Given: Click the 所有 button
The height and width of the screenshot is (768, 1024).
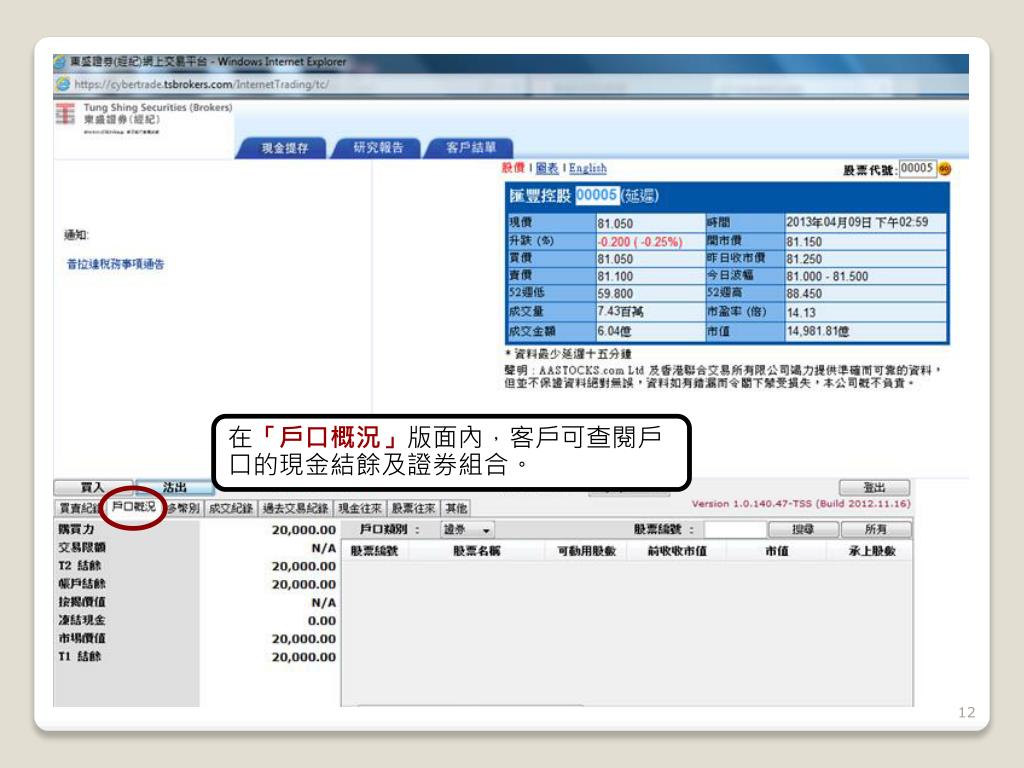Looking at the screenshot, I should click(876, 529).
